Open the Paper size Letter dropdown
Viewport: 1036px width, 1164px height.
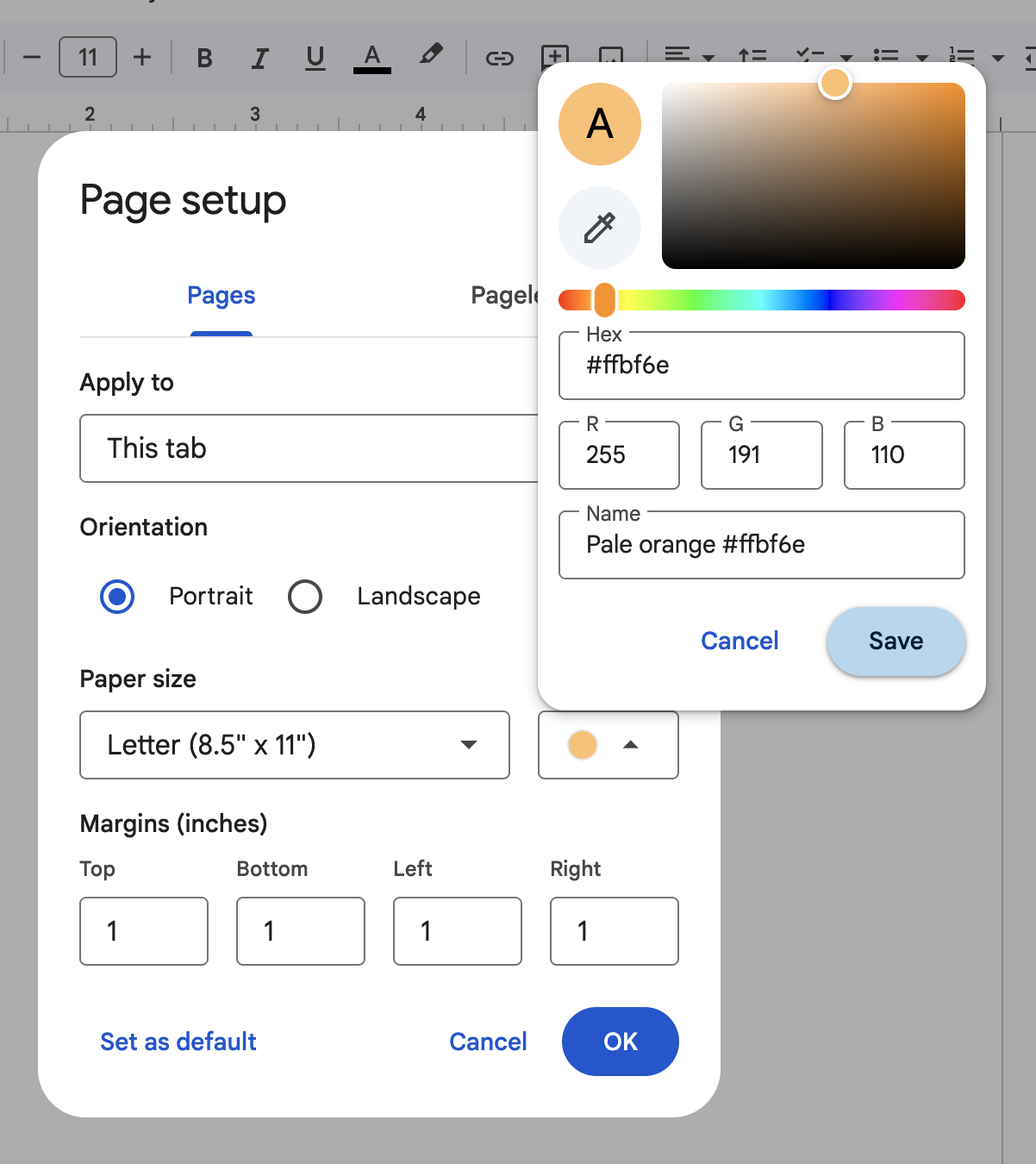295,745
